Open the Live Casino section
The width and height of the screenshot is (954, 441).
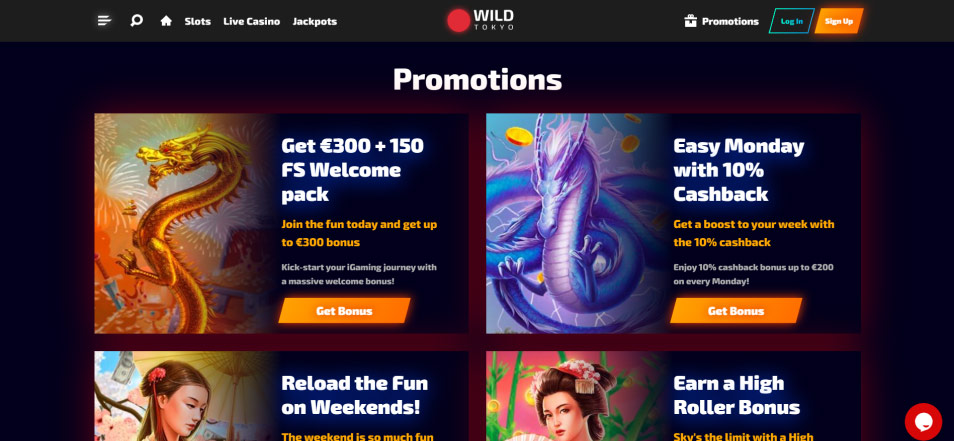pos(251,21)
